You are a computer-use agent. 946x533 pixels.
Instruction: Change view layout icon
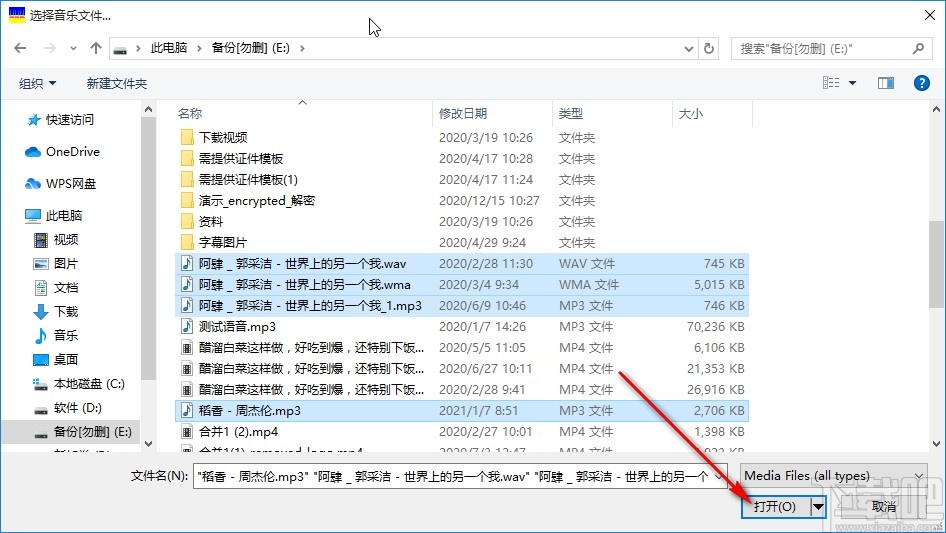(x=831, y=83)
